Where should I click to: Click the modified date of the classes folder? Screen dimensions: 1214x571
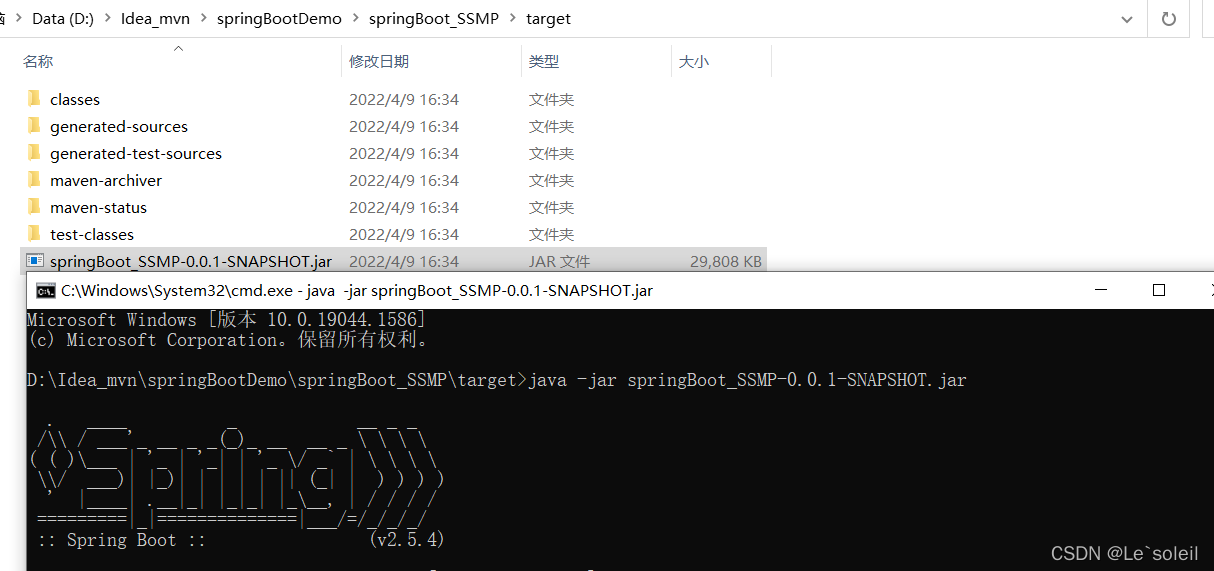click(404, 99)
